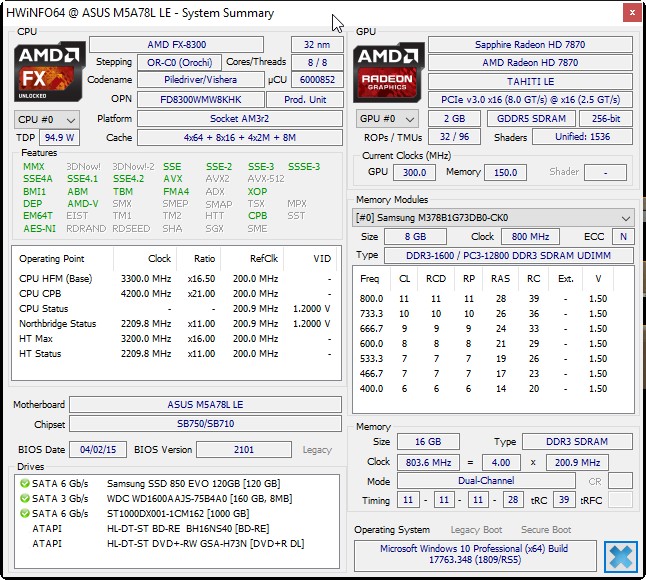Click the ST1000DX001-1CM162 drive entry
The image size is (646, 580).
(x=178, y=513)
